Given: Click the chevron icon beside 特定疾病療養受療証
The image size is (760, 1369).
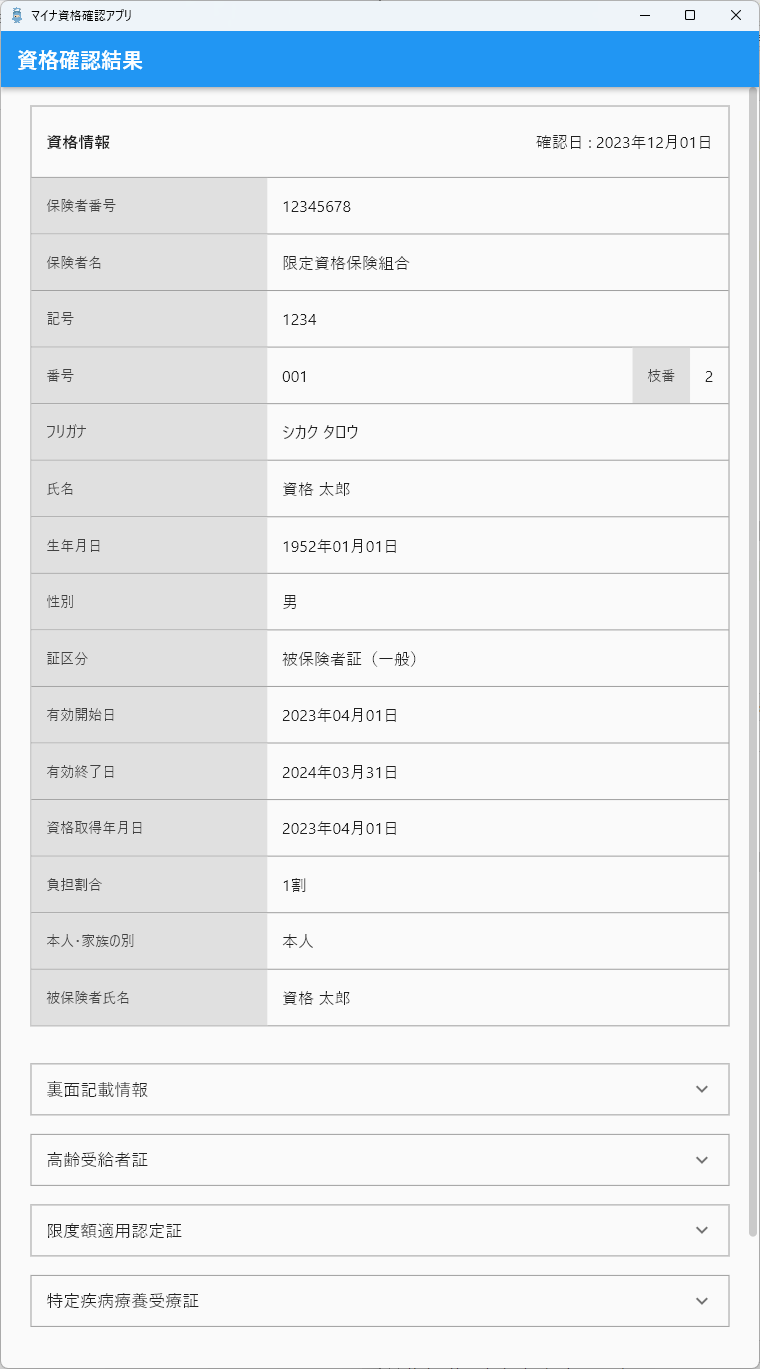Looking at the screenshot, I should pyautogui.click(x=702, y=1301).
